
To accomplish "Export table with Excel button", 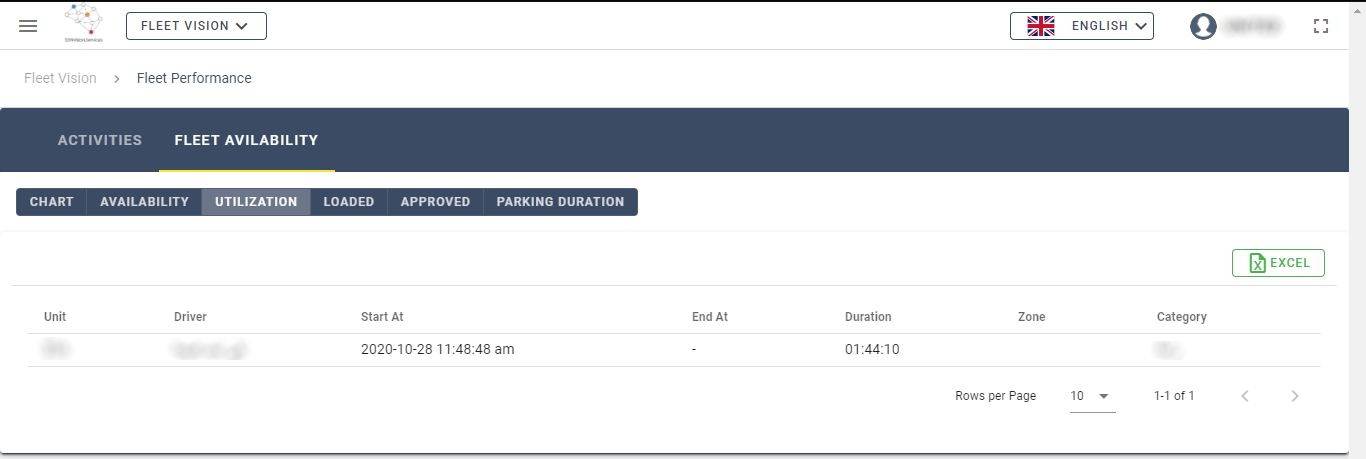I will point(1278,263).
